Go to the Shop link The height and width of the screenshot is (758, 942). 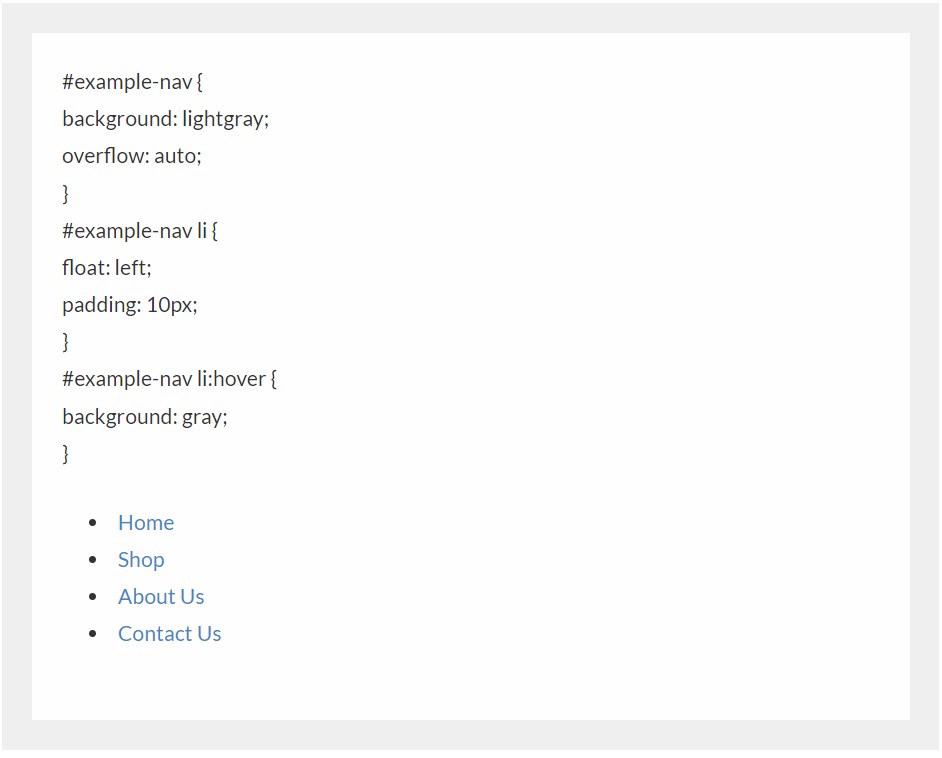pyautogui.click(x=141, y=560)
